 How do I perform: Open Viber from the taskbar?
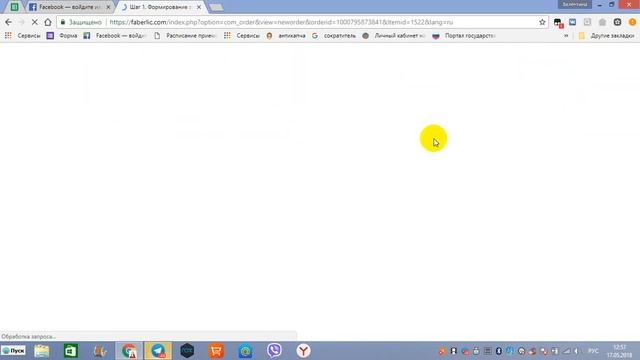click(x=274, y=351)
